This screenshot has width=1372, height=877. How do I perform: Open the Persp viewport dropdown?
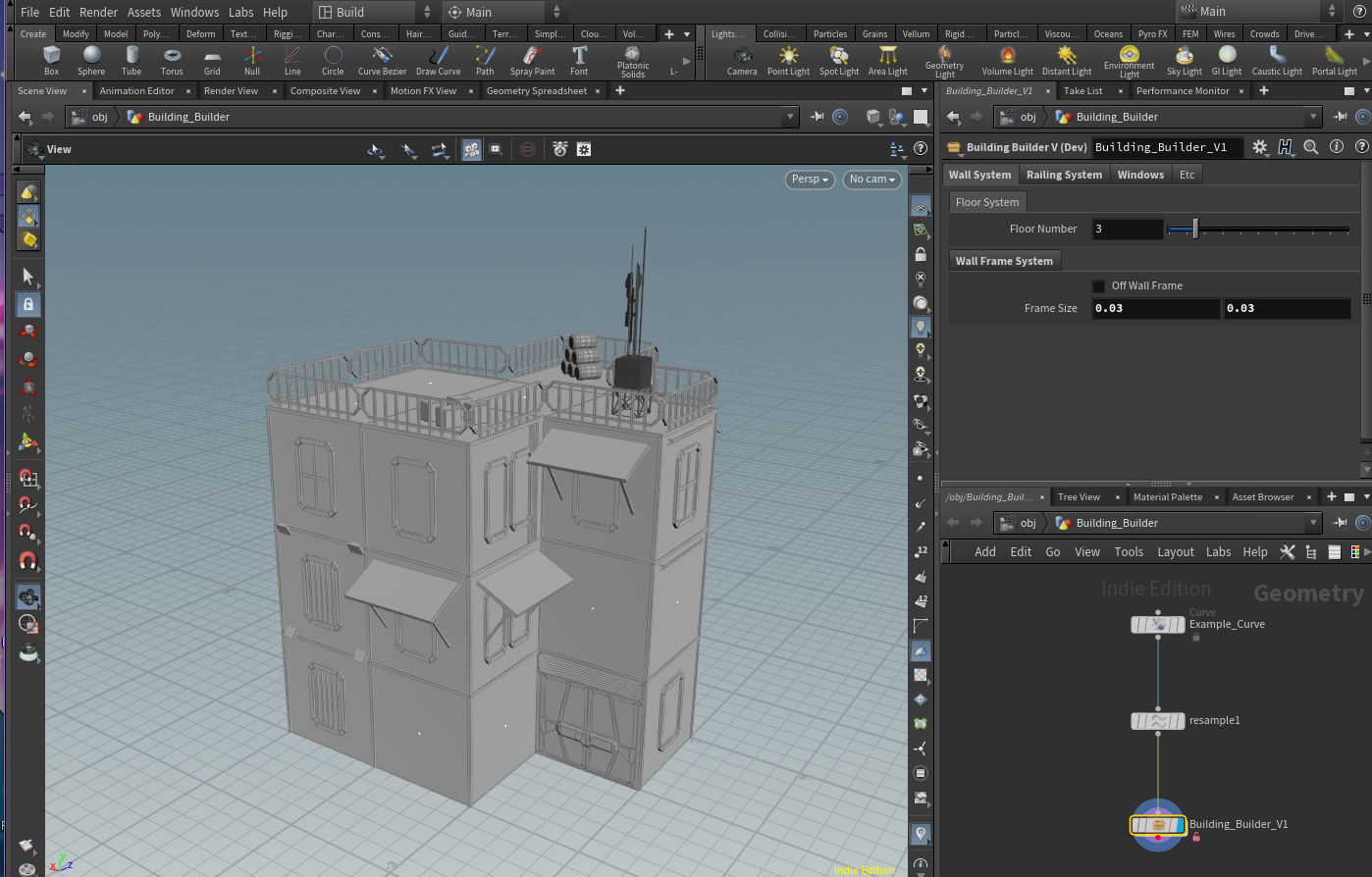pos(811,180)
